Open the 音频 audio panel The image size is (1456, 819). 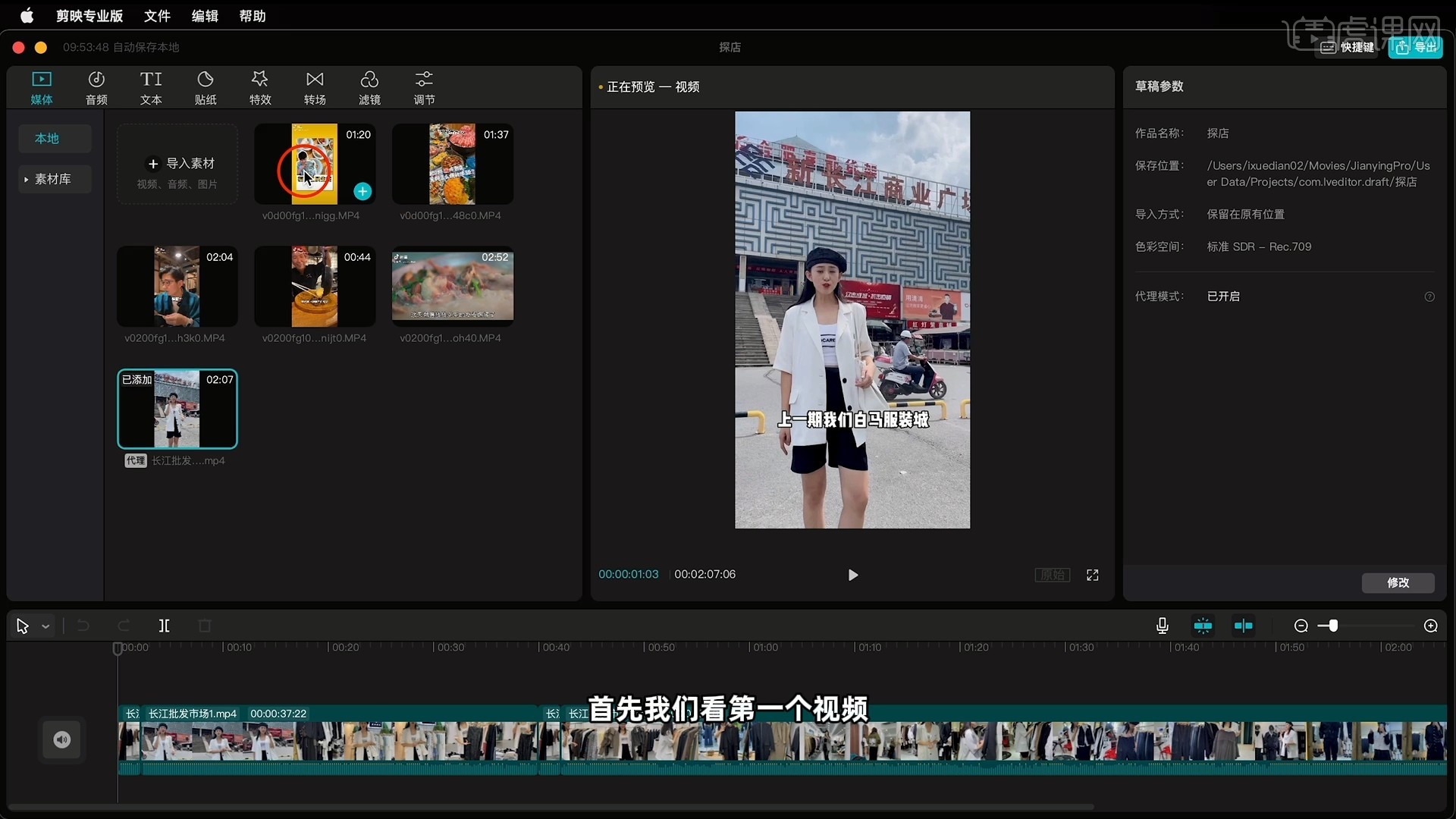point(96,87)
